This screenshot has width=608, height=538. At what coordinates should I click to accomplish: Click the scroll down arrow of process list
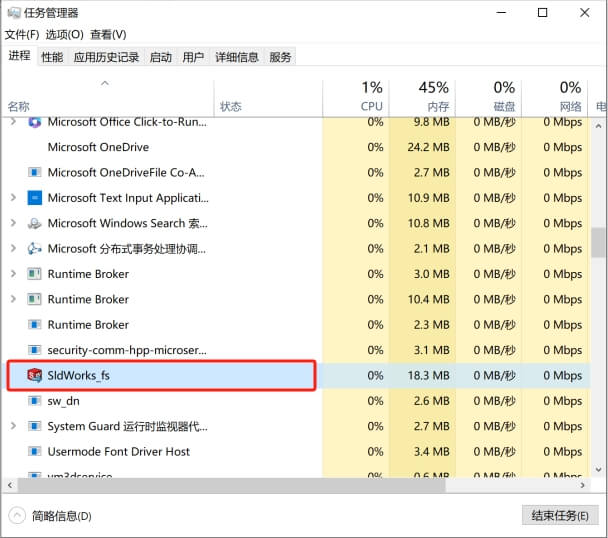pyautogui.click(x=598, y=469)
